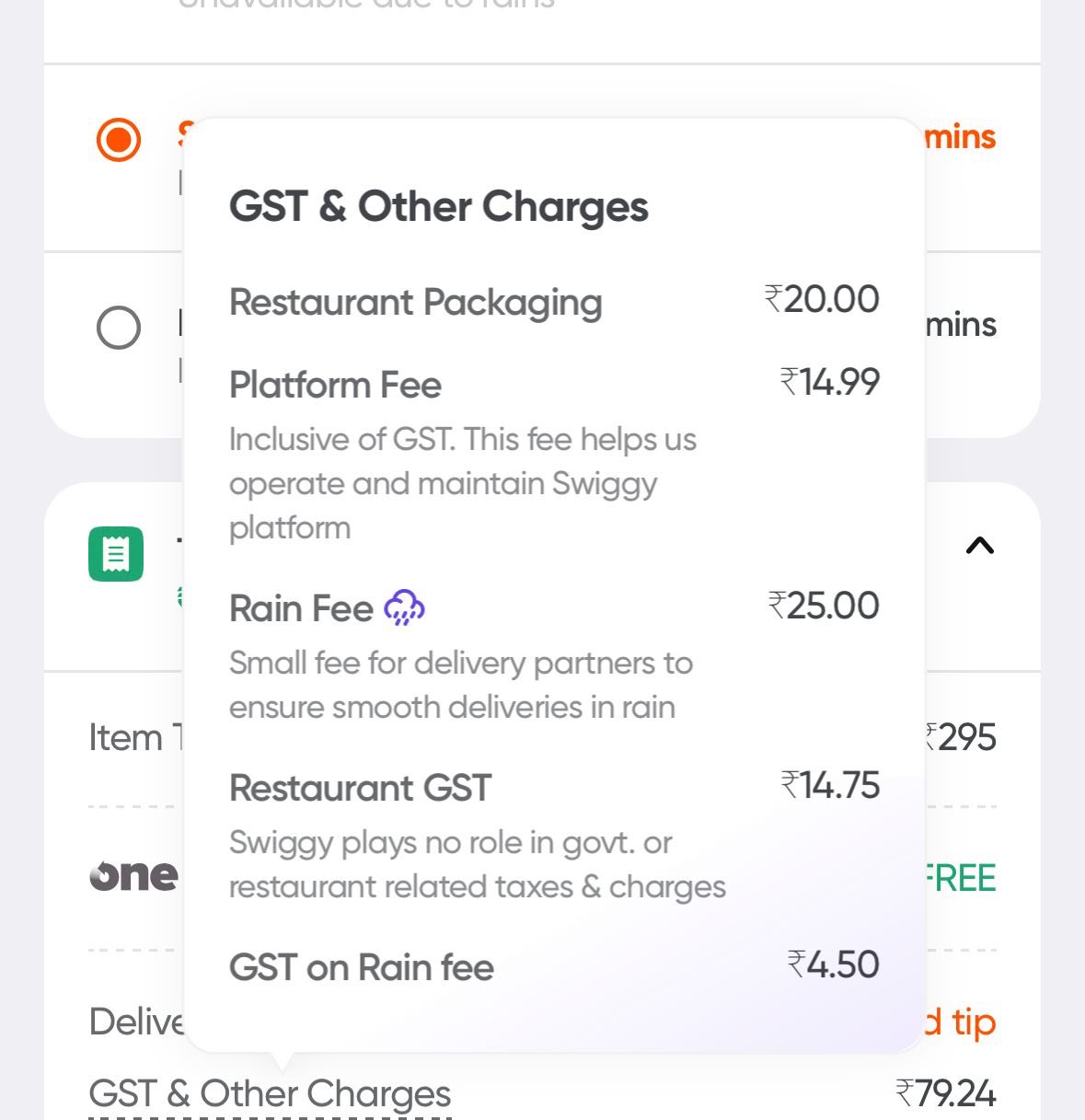Image resolution: width=1085 pixels, height=1120 pixels.
Task: Tap the GST & Other Charges dotted link
Action: (x=270, y=1094)
